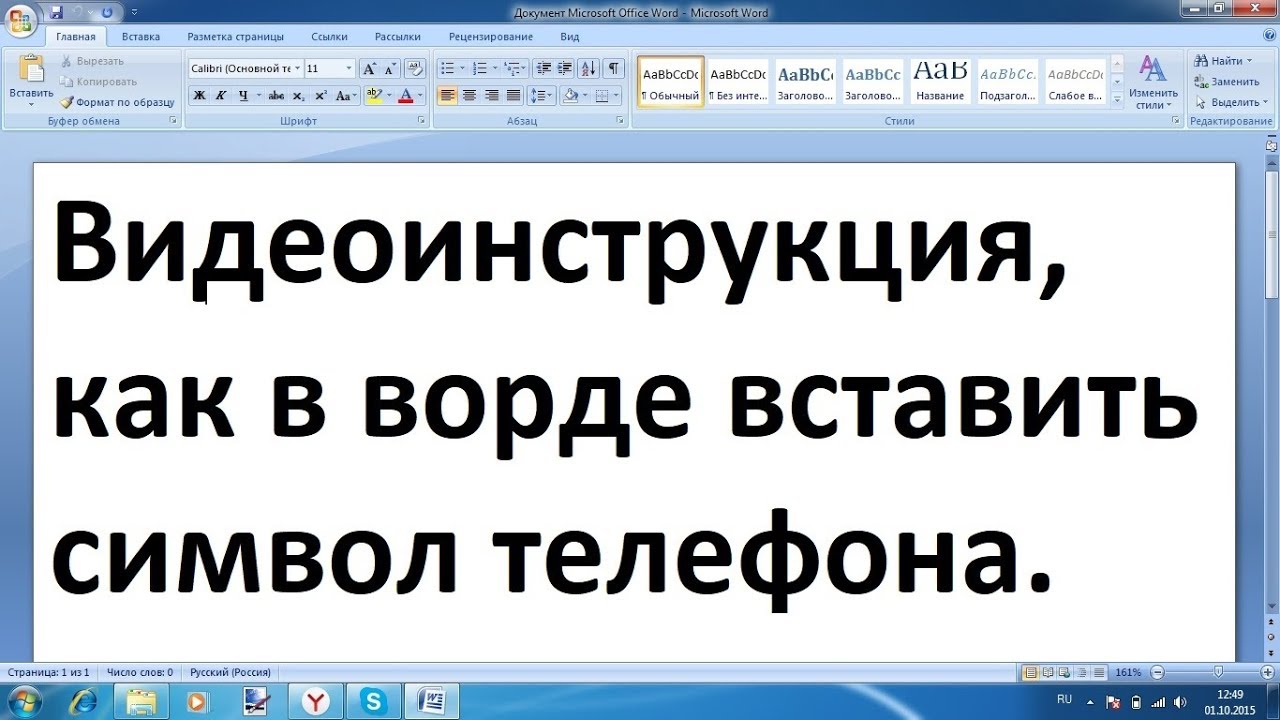This screenshot has height=720, width=1280.
Task: Open the font size 11 dropdown
Action: coord(349,69)
